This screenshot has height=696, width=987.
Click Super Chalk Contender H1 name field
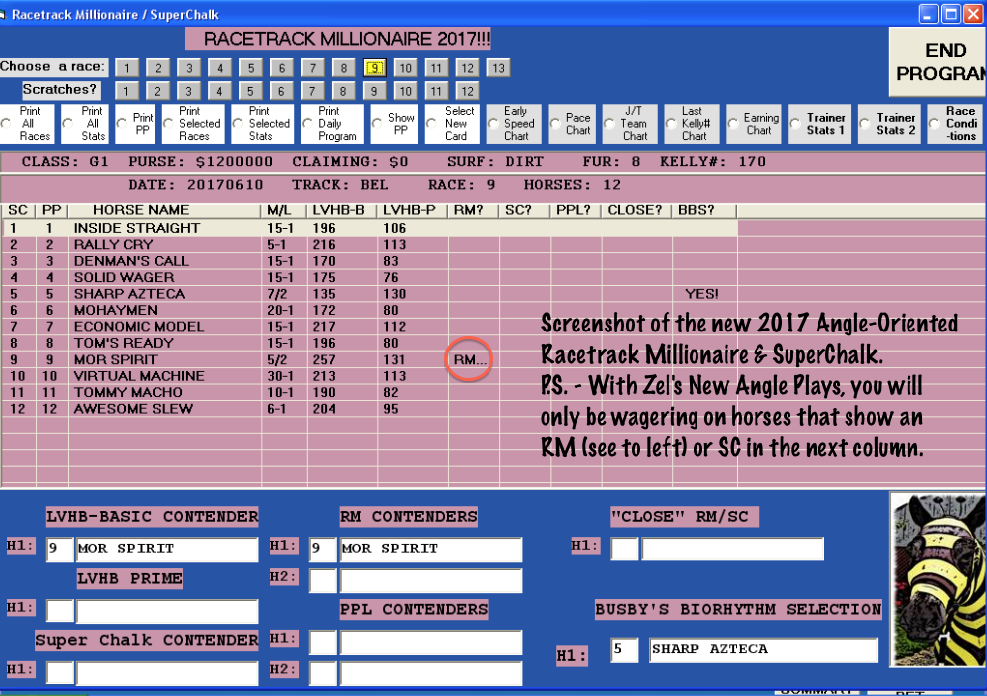(167, 673)
